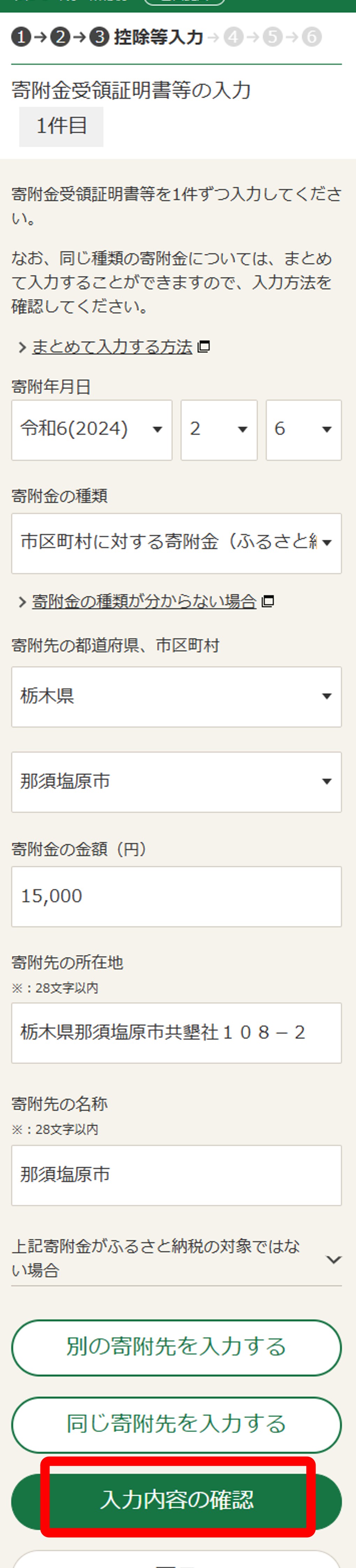Open the 那須塩原市 municipality dropdown

[x=176, y=782]
